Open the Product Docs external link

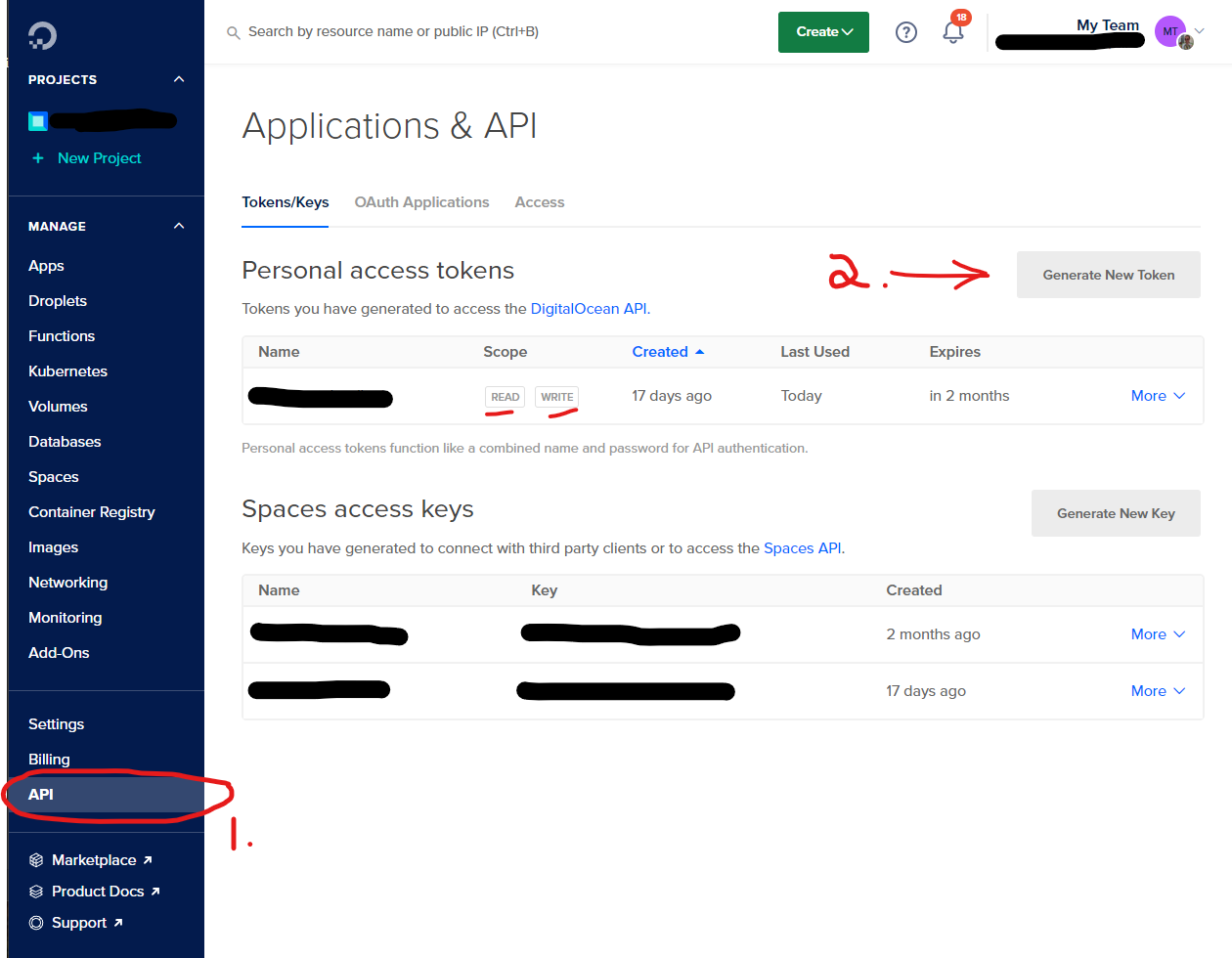click(106, 892)
